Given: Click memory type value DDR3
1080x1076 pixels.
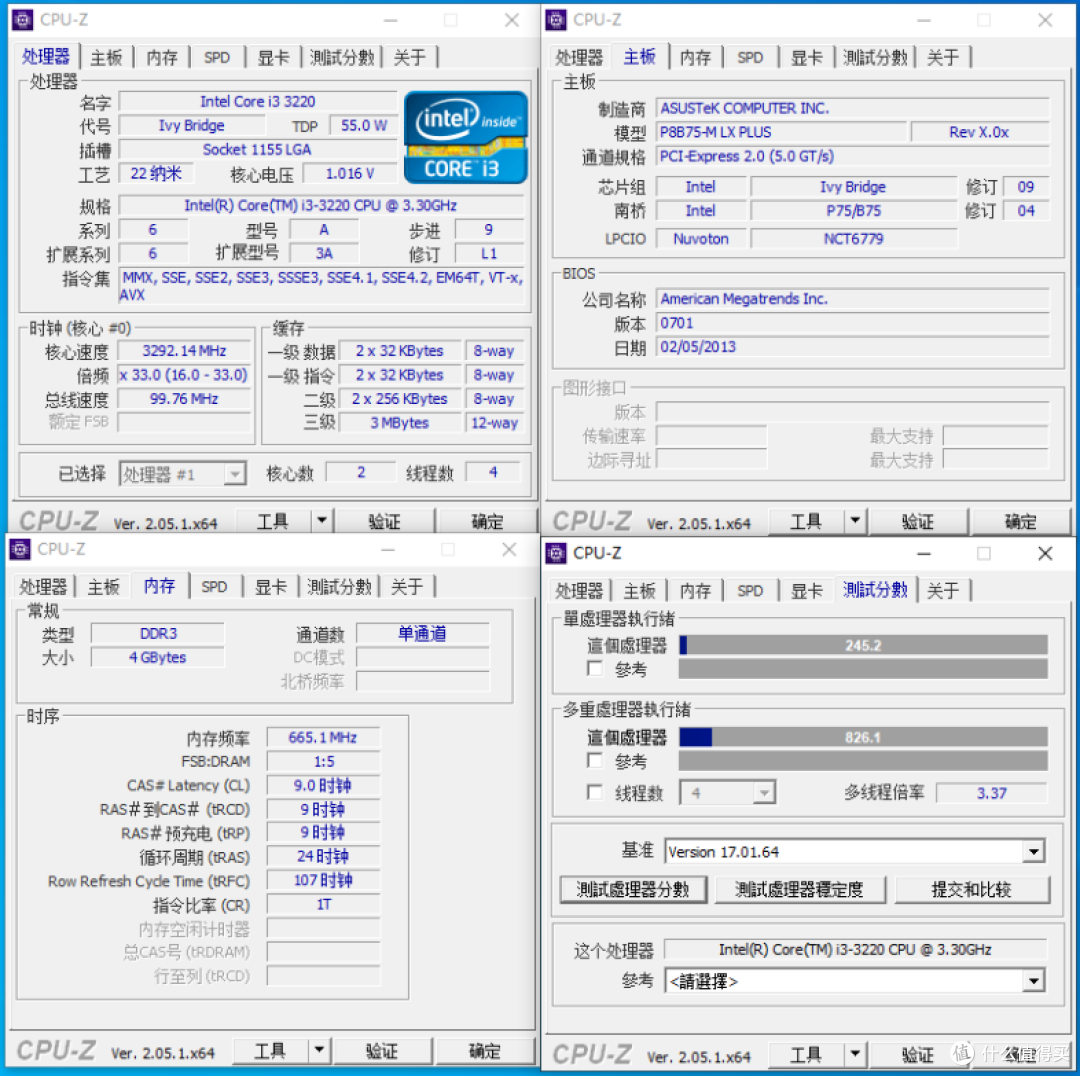Looking at the screenshot, I should click(158, 633).
